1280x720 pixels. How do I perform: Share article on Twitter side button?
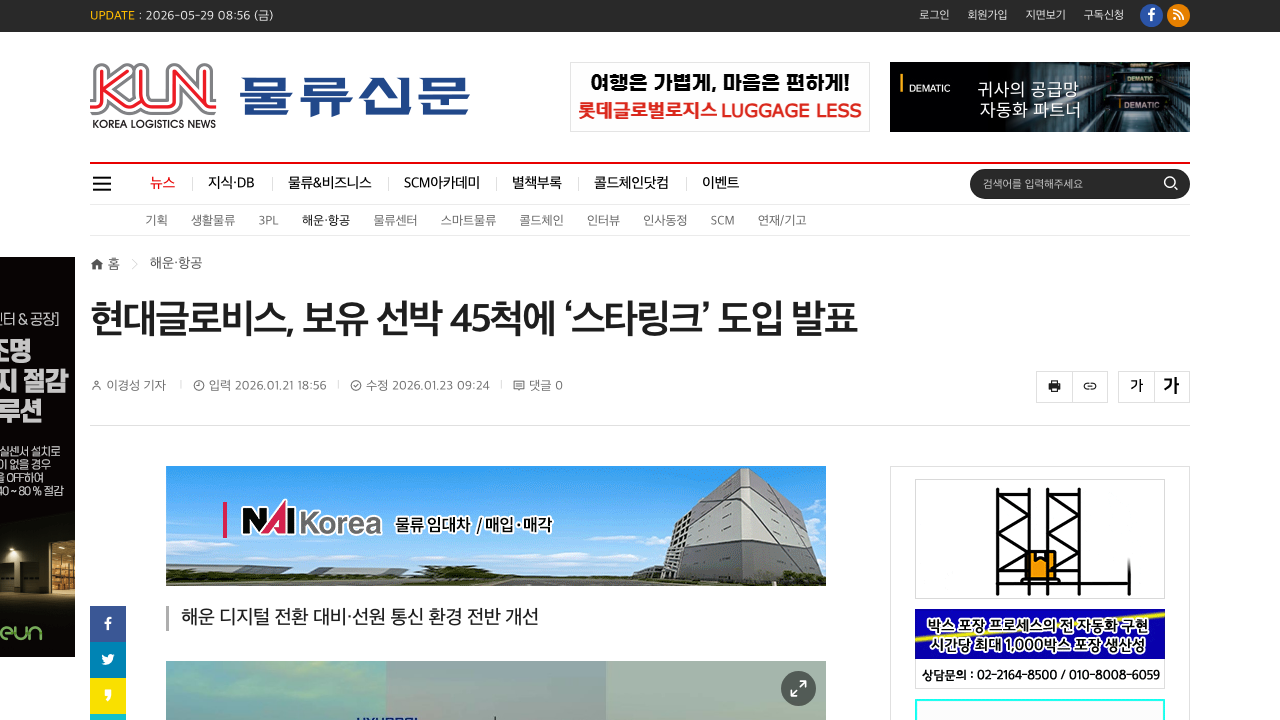[108, 660]
